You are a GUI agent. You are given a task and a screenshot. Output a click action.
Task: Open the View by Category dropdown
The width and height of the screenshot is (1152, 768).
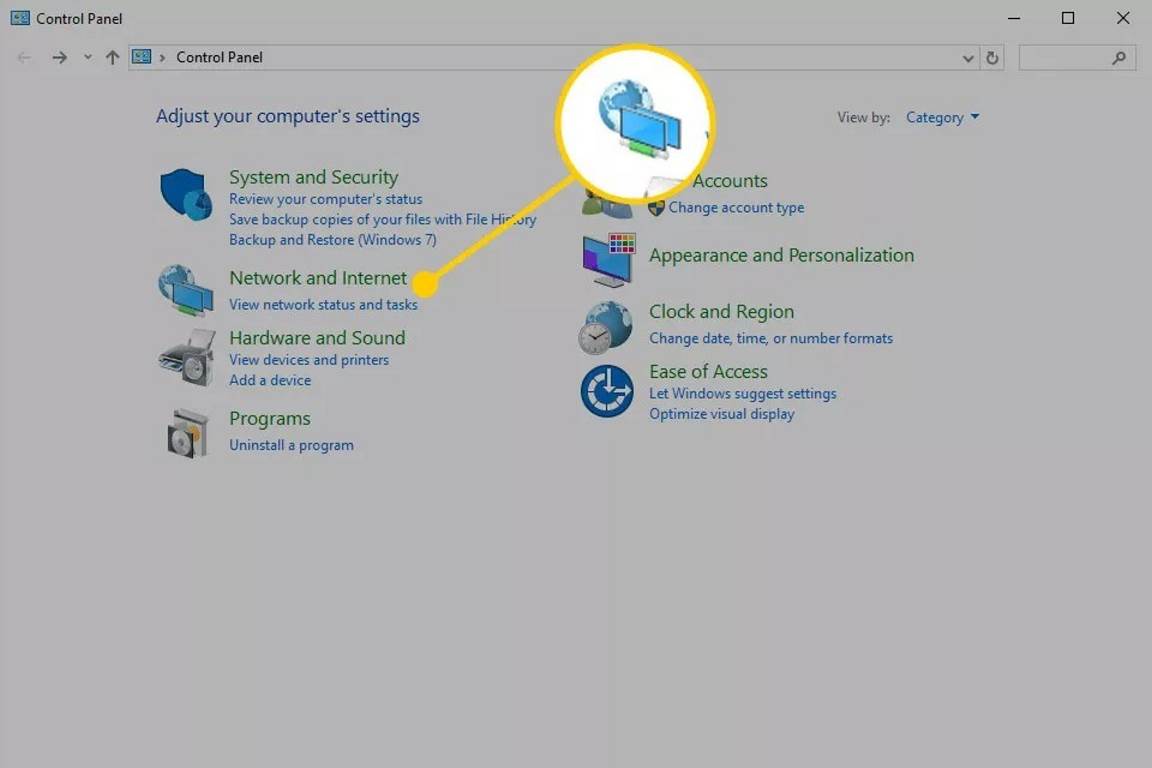(942, 118)
